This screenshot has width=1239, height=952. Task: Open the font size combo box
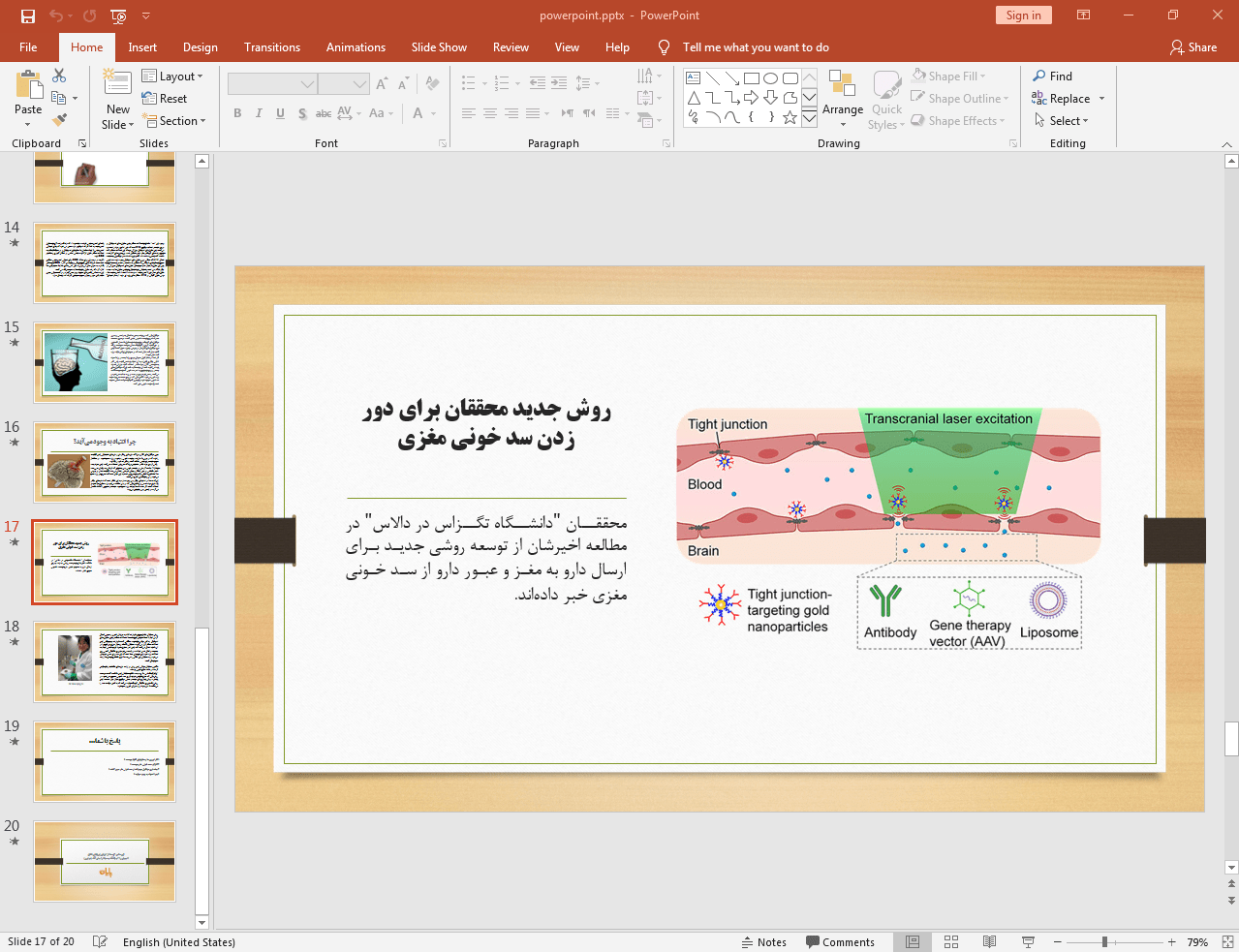click(344, 84)
